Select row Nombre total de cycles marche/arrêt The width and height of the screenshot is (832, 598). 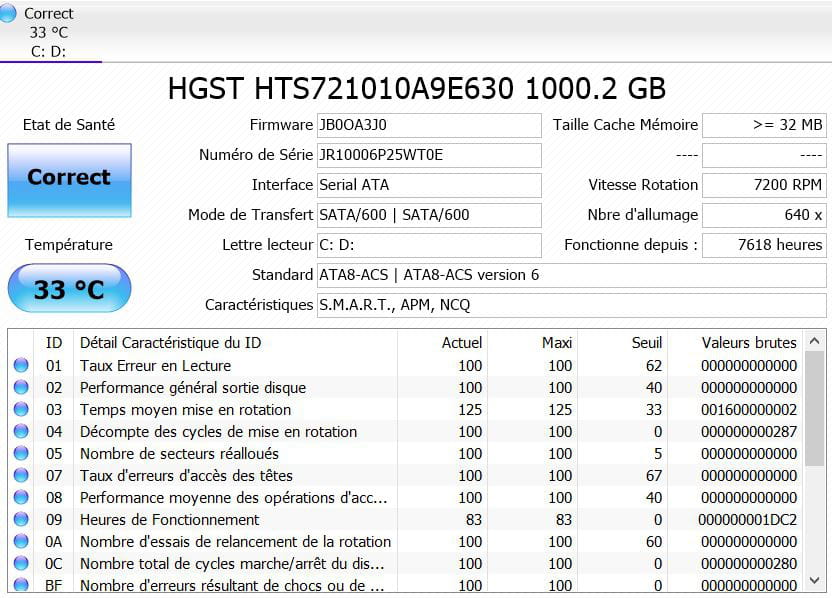(405, 564)
